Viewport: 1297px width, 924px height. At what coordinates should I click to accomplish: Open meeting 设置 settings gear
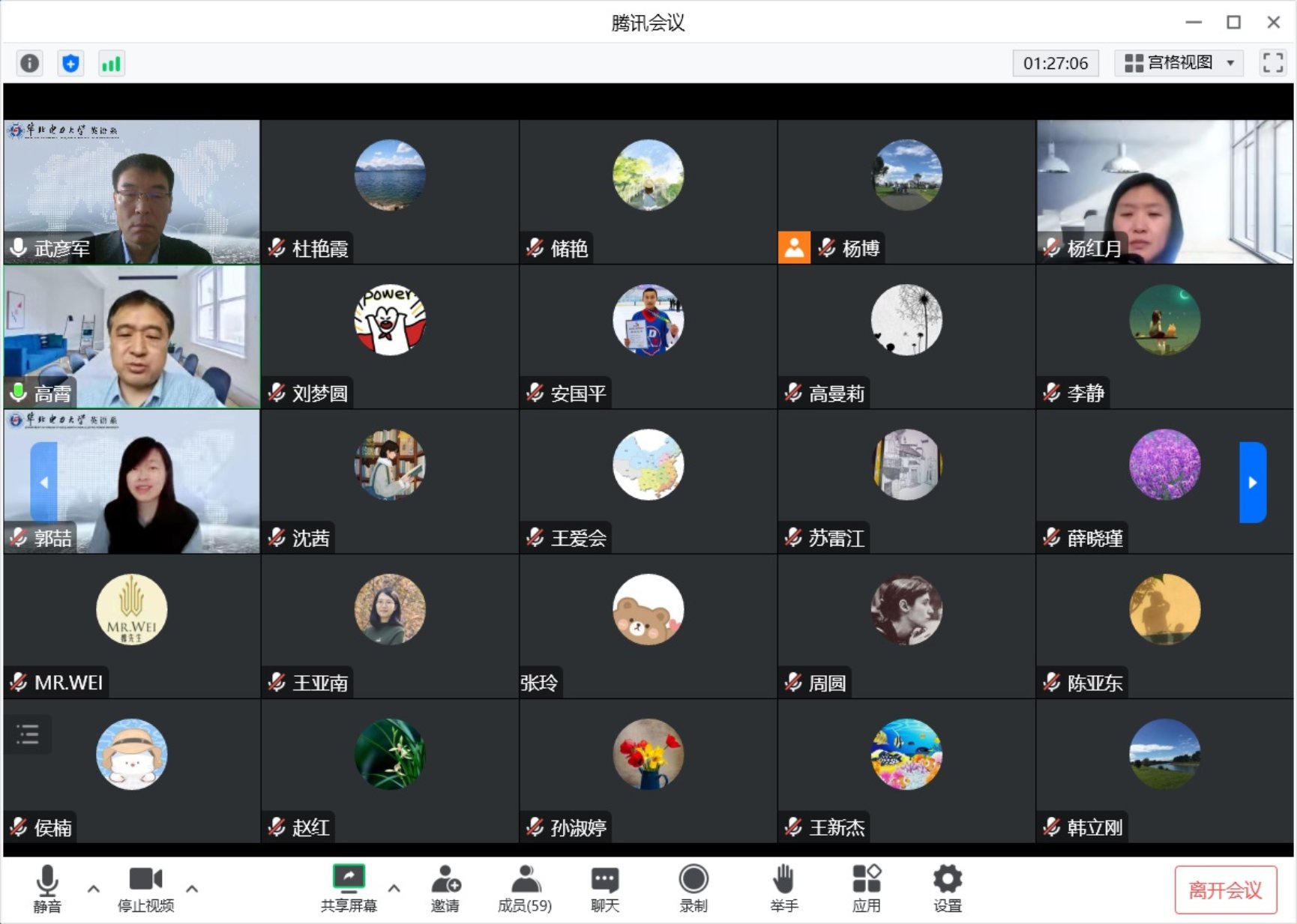(x=947, y=888)
